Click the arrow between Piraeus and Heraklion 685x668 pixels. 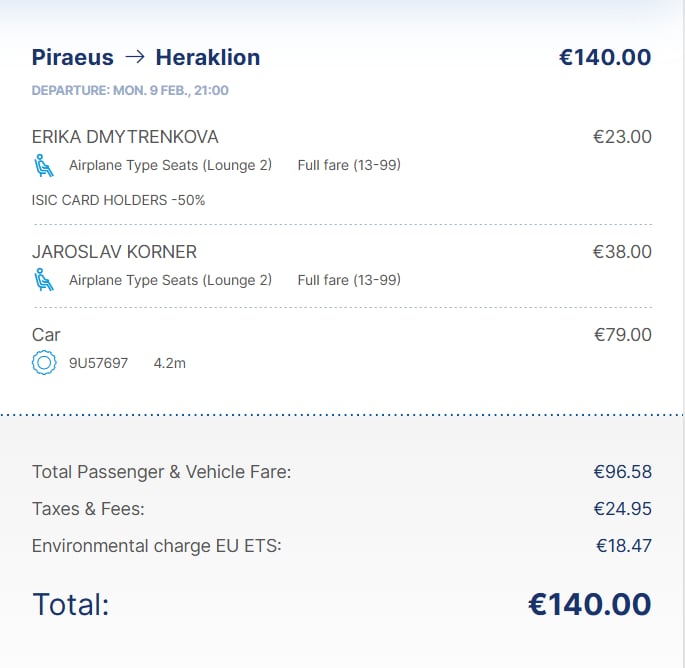135,57
